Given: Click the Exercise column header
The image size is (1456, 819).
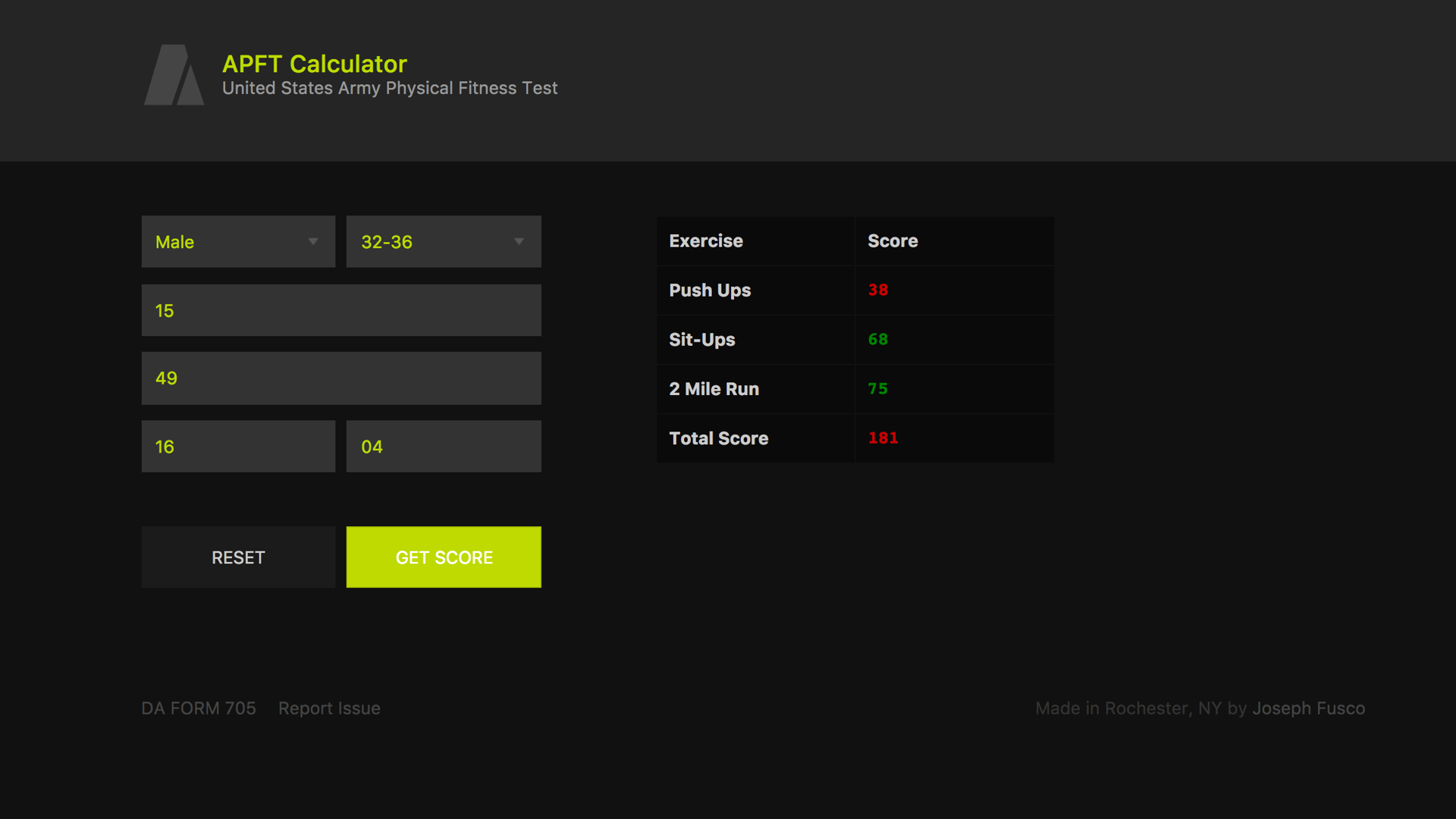Looking at the screenshot, I should click(x=705, y=240).
